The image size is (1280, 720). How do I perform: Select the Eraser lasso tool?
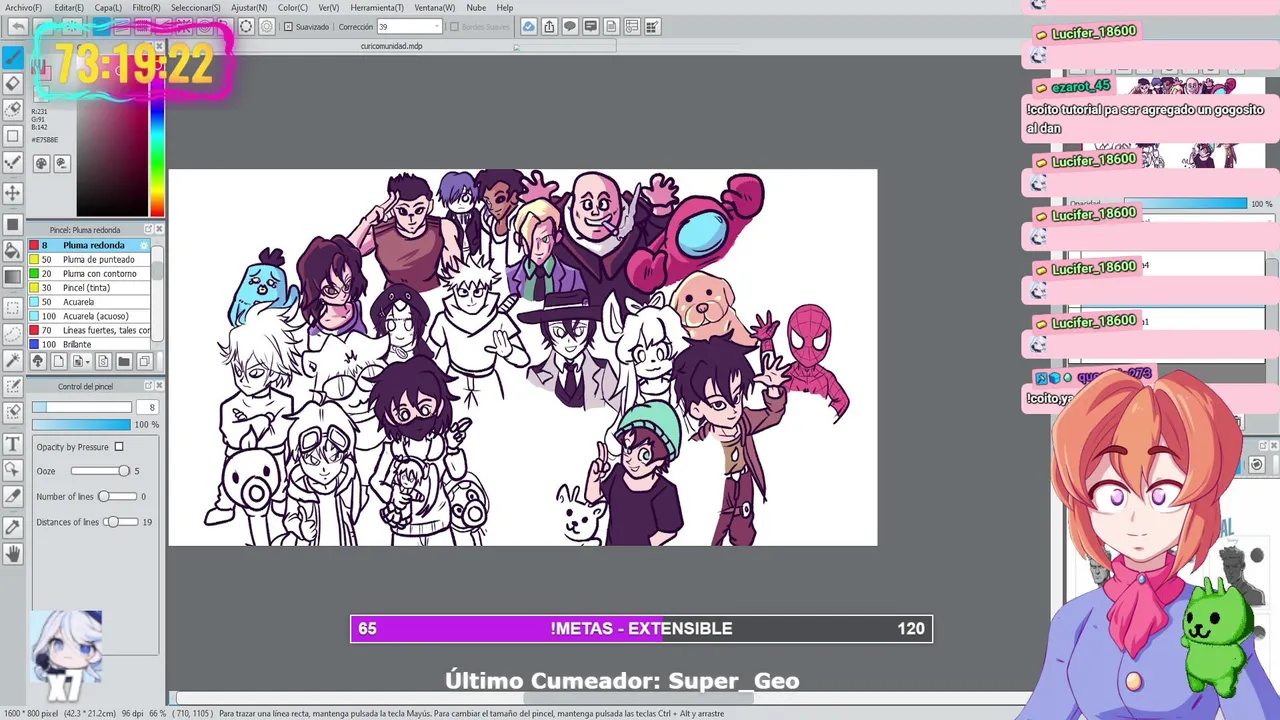coord(13,110)
